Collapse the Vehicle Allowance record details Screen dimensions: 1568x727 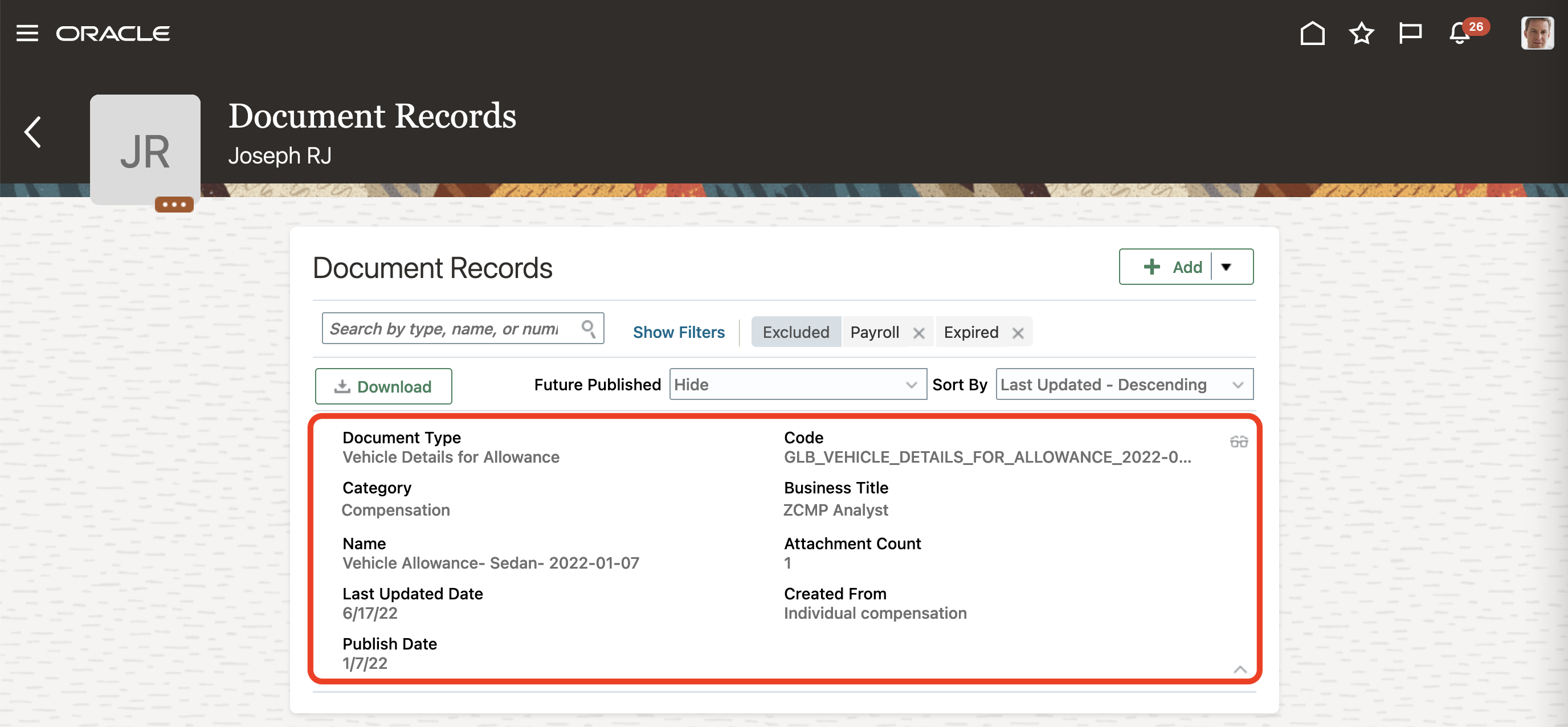[1239, 670]
